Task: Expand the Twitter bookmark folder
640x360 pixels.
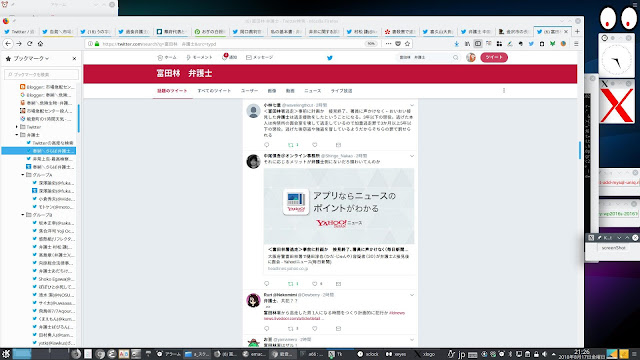Action: [x=17, y=127]
